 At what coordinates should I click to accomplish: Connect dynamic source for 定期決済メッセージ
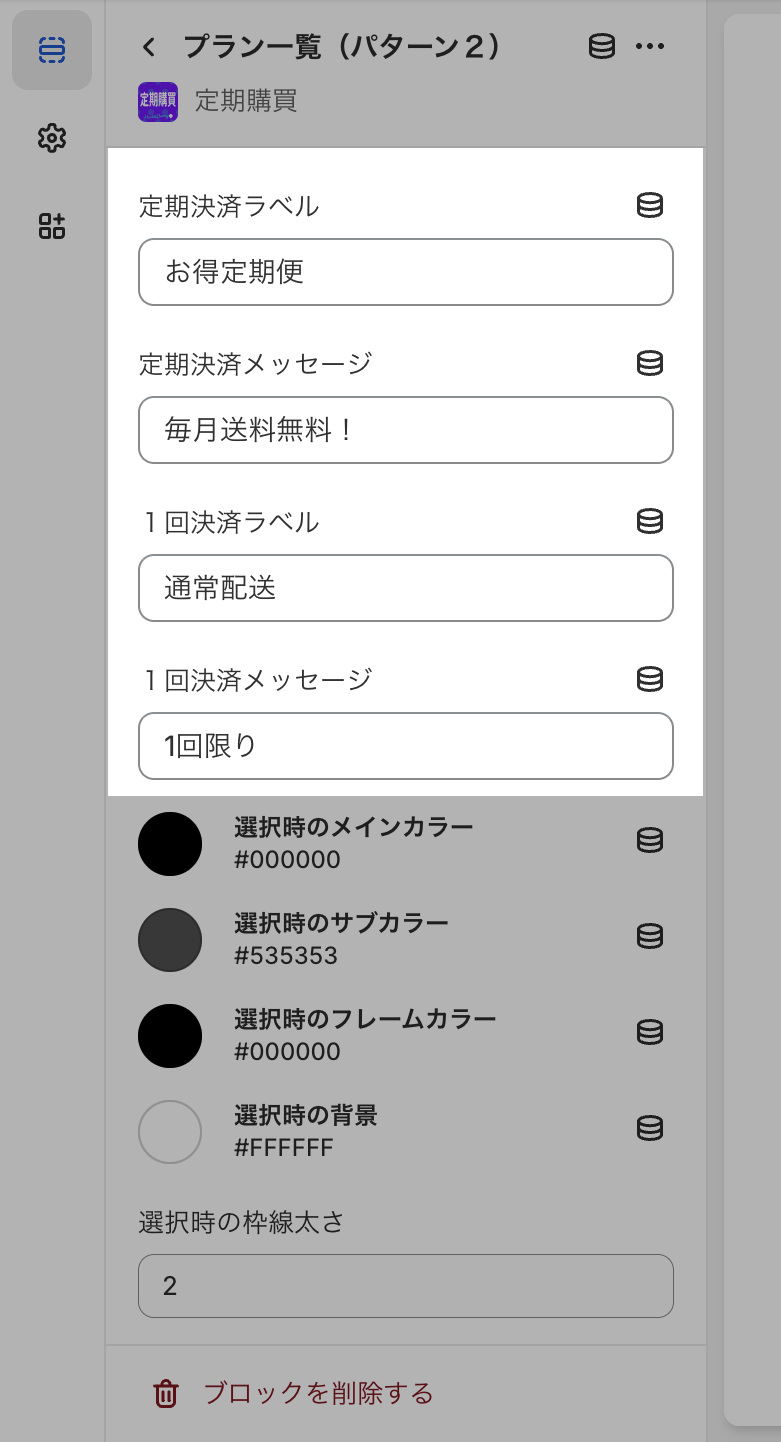(x=650, y=363)
